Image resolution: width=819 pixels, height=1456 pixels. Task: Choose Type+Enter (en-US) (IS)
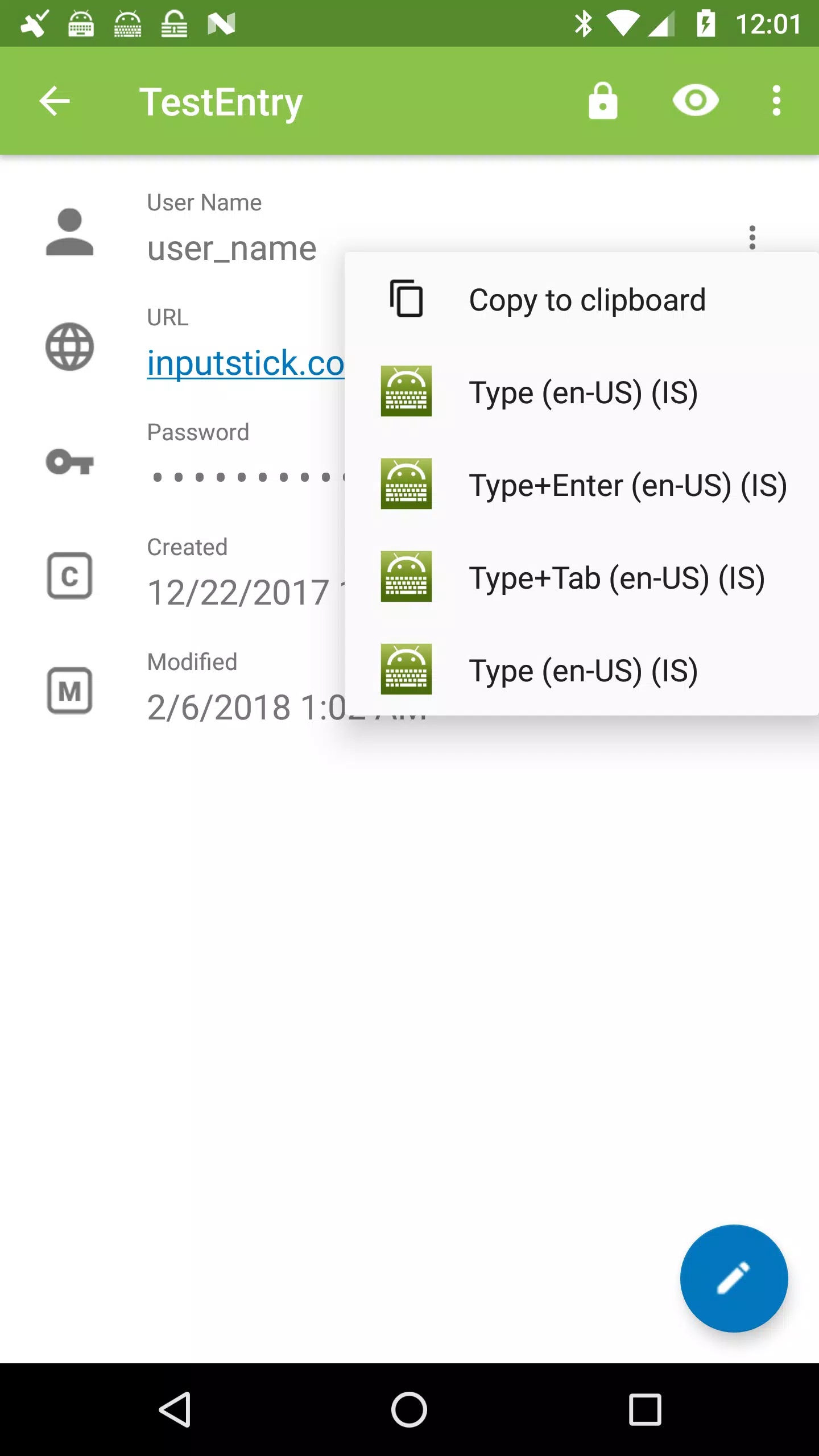pyautogui.click(x=581, y=485)
